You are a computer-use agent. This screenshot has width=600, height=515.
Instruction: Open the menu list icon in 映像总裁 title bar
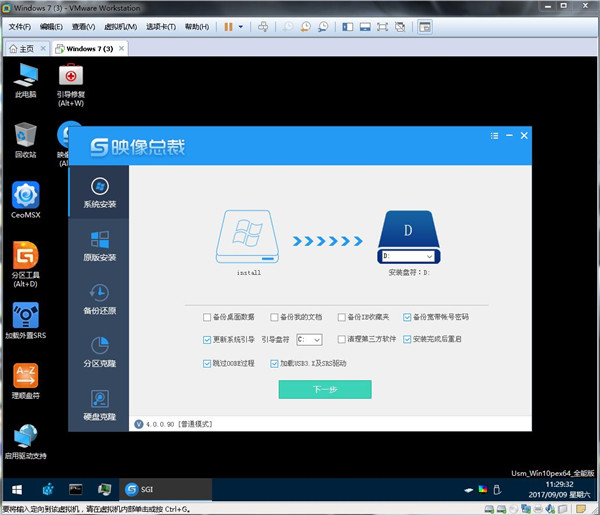click(x=494, y=135)
